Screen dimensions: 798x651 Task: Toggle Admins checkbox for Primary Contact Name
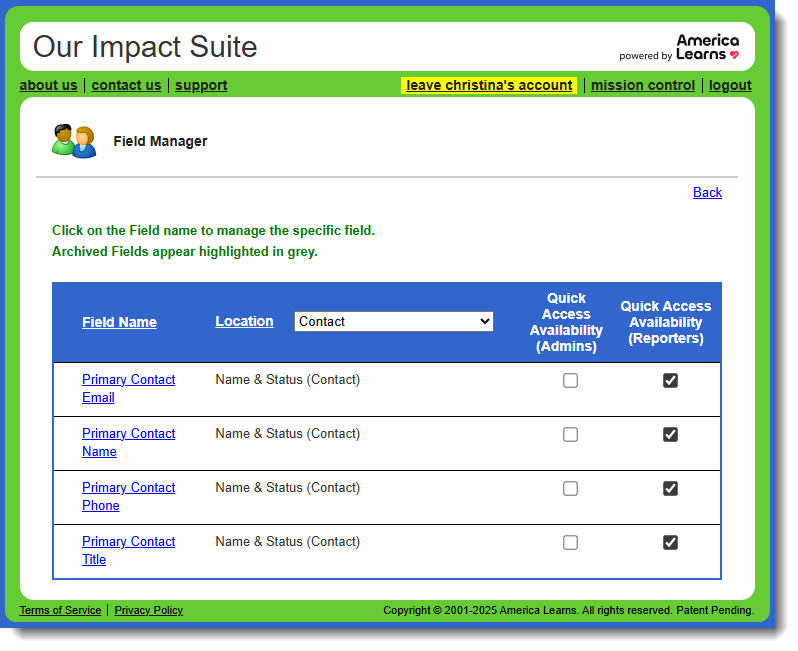point(570,434)
